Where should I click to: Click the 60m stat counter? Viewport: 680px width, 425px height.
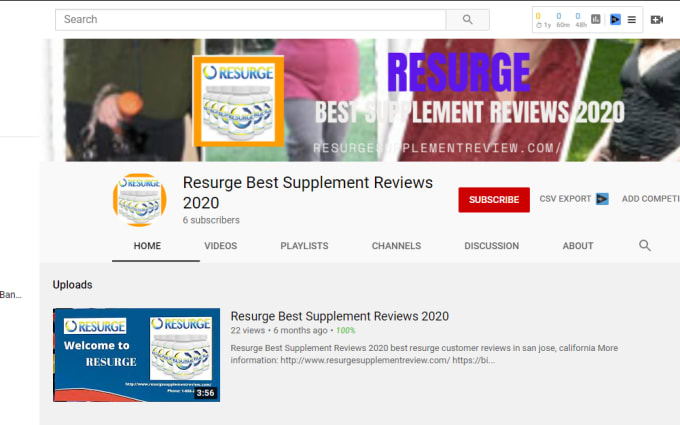tap(562, 20)
